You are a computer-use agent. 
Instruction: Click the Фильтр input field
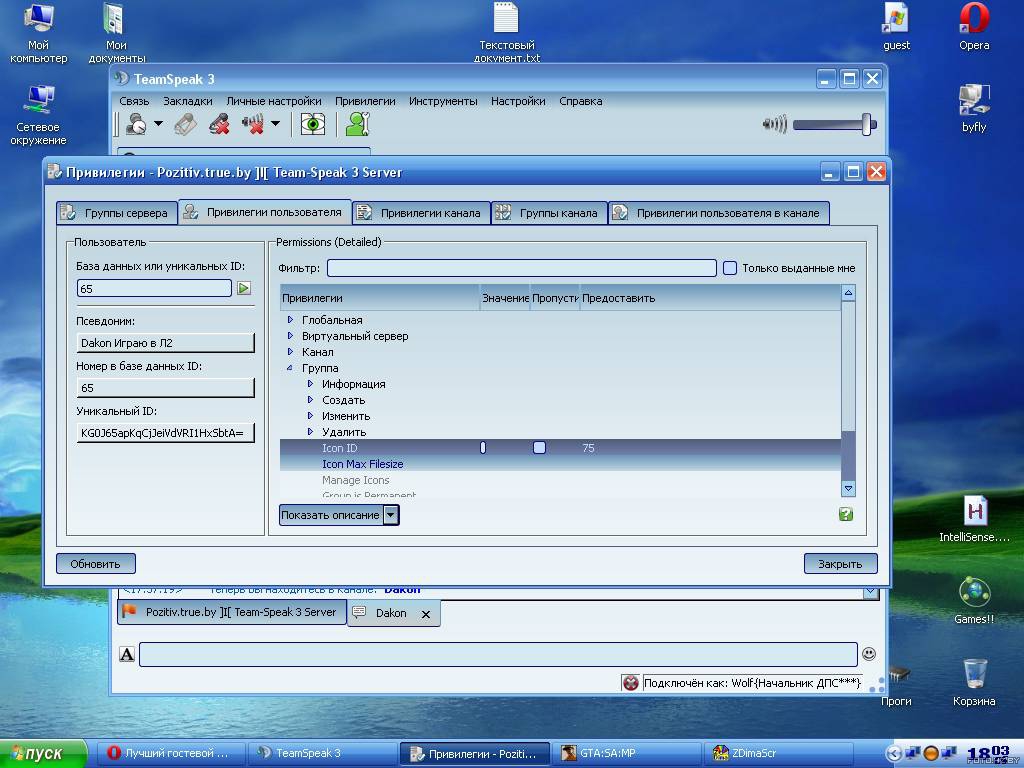tap(522, 268)
